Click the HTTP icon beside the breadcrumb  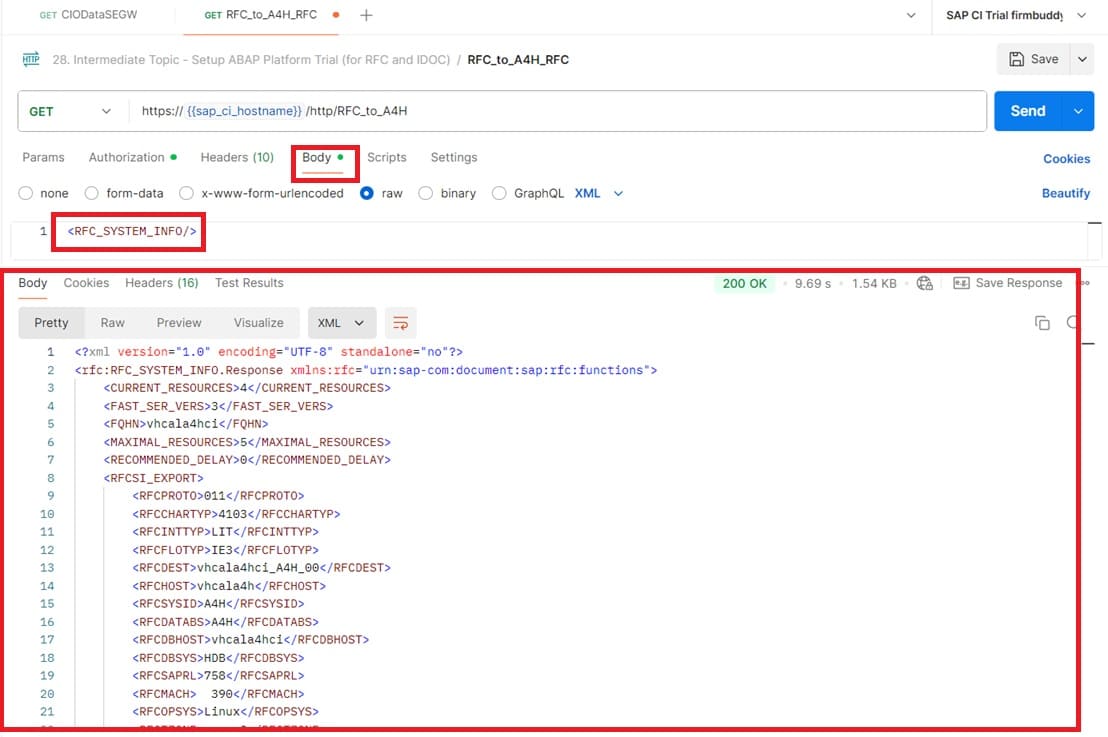pyautogui.click(x=31, y=59)
